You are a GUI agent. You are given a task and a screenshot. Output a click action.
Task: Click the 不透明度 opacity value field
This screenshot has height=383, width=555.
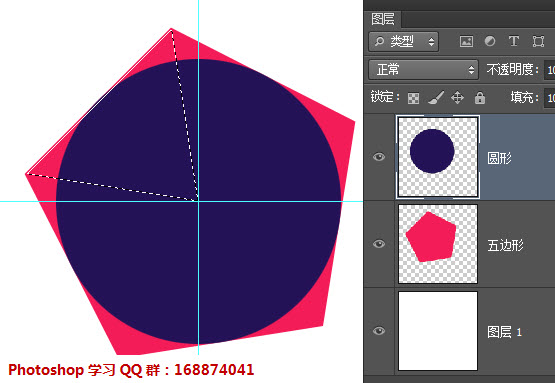click(x=550, y=70)
